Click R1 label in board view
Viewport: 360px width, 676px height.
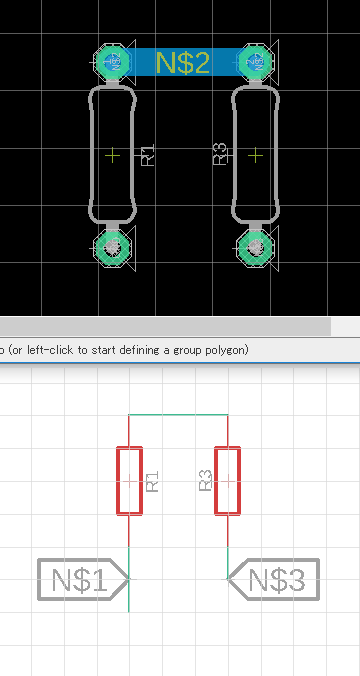(x=148, y=155)
